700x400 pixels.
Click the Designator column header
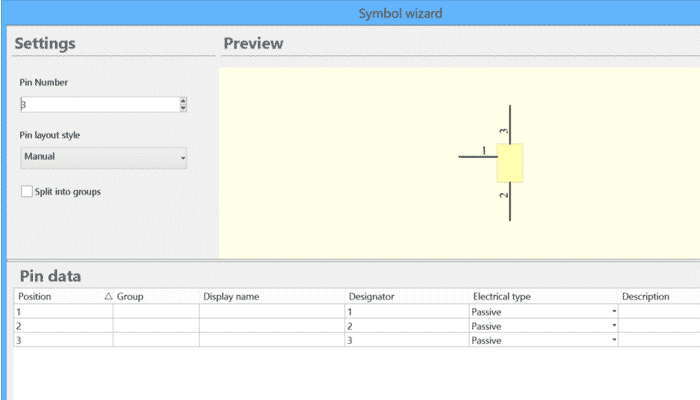coord(371,297)
